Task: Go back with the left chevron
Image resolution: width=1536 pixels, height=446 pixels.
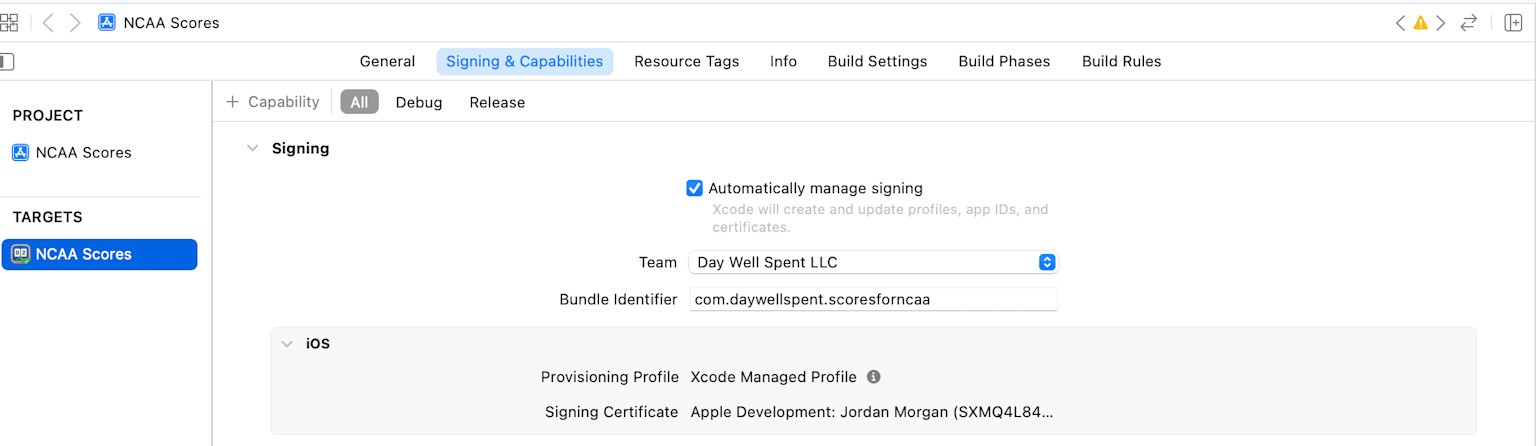Action: tap(48, 22)
